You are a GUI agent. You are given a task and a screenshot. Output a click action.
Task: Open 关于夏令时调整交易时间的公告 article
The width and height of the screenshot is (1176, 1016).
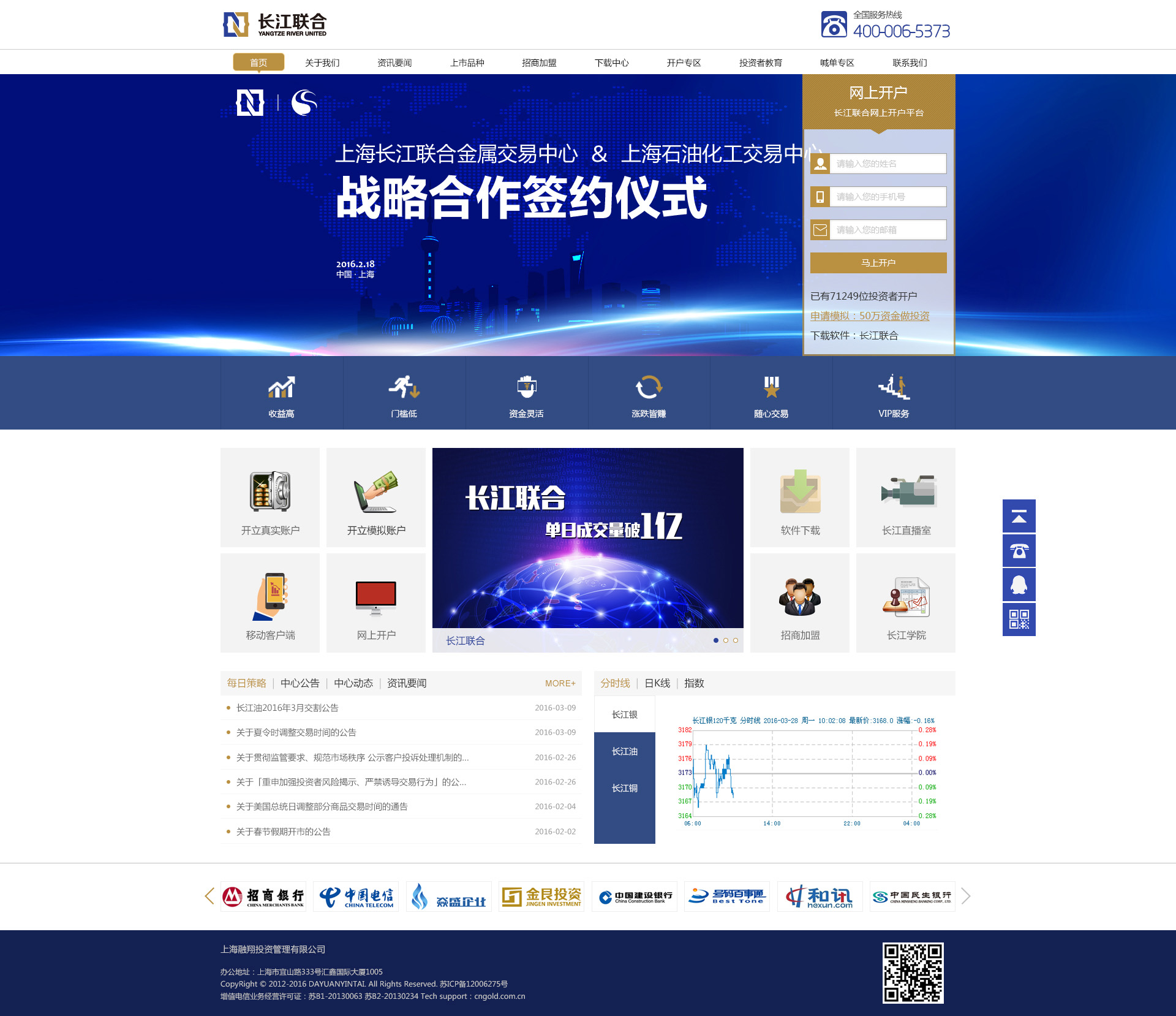pos(296,732)
